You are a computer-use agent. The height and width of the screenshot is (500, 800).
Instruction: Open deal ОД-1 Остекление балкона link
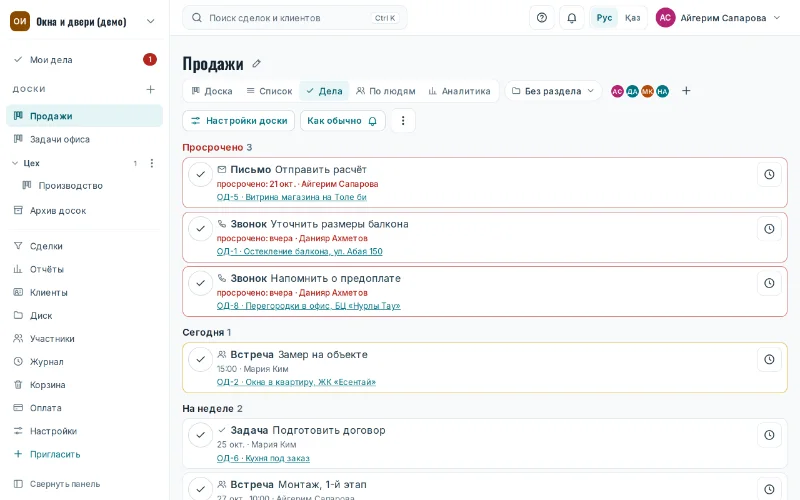pos(299,252)
